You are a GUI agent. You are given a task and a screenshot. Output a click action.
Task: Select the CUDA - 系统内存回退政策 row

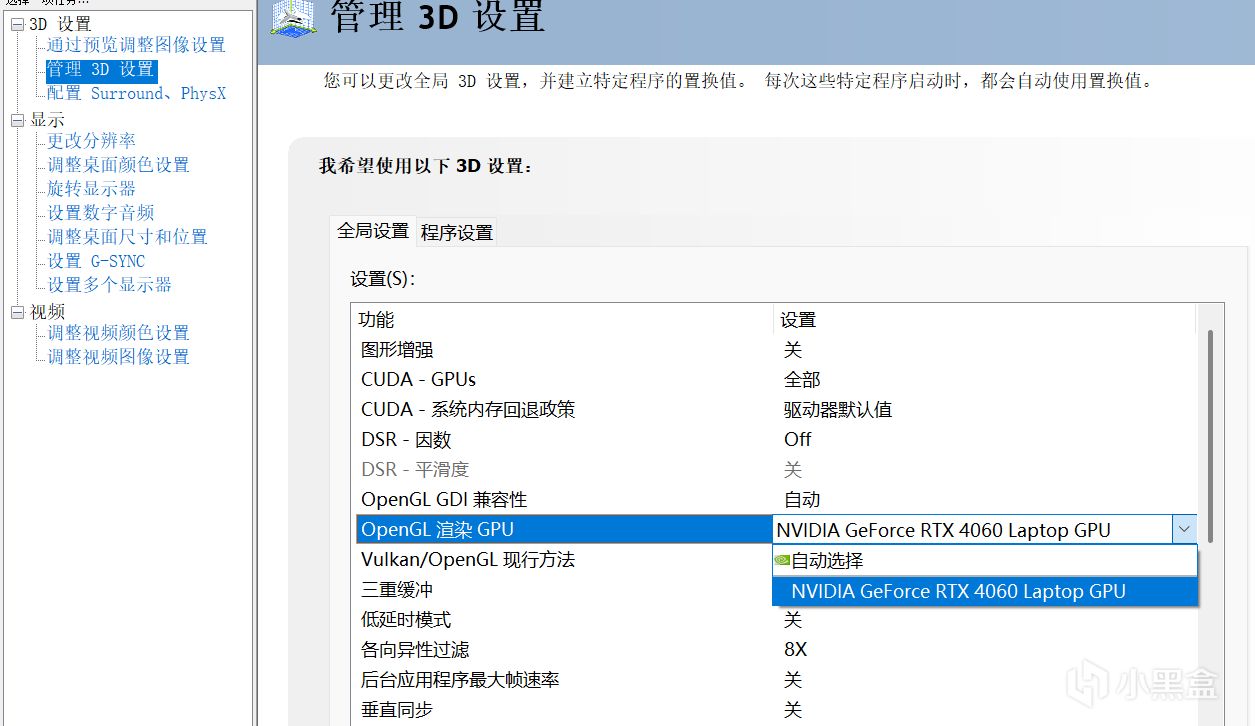click(776, 410)
